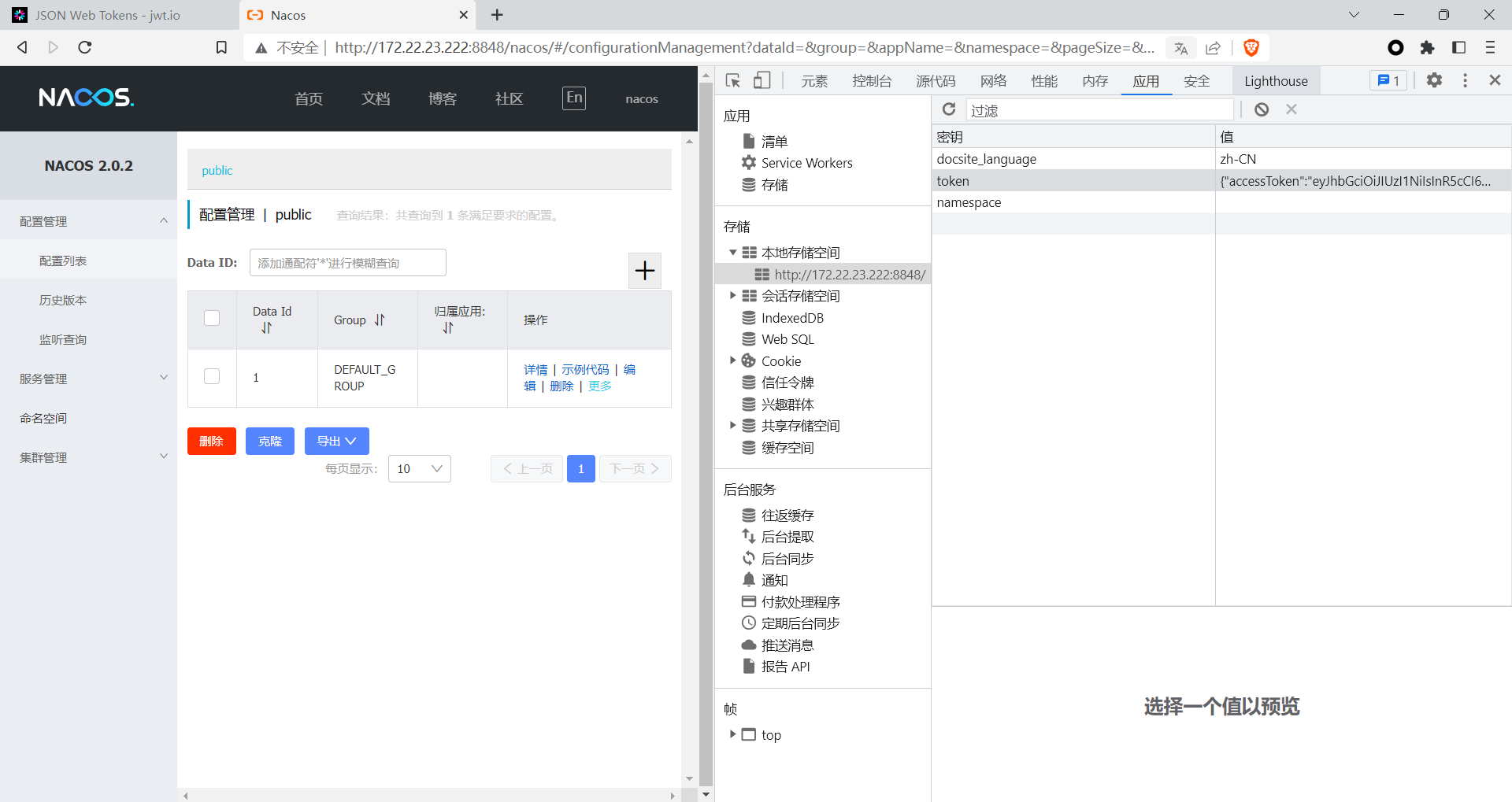Expand 共享存储空间 tree node

(732, 426)
